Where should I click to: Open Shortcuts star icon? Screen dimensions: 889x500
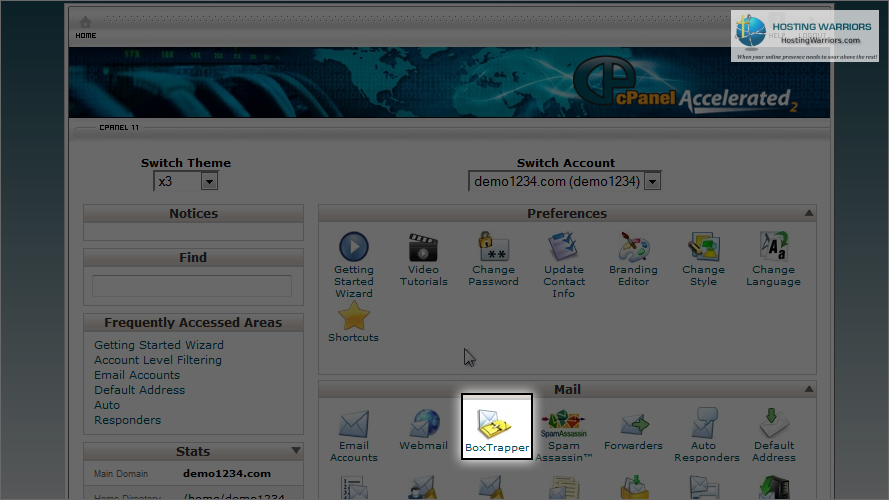[x=354, y=316]
